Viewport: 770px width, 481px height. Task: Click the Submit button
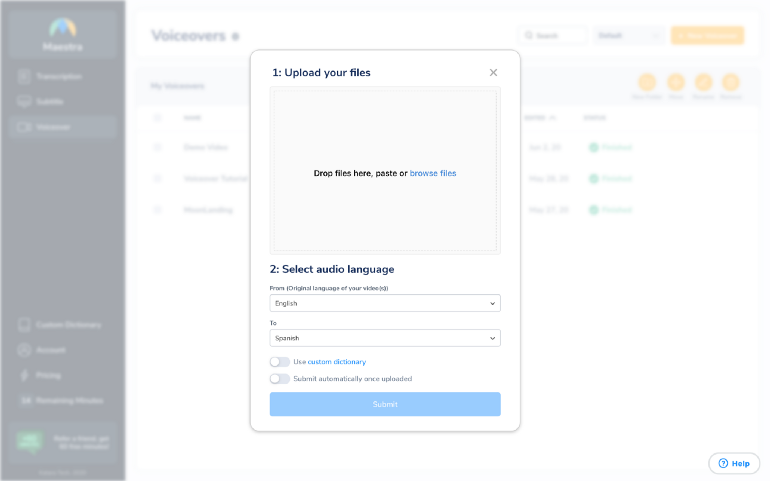(x=385, y=404)
